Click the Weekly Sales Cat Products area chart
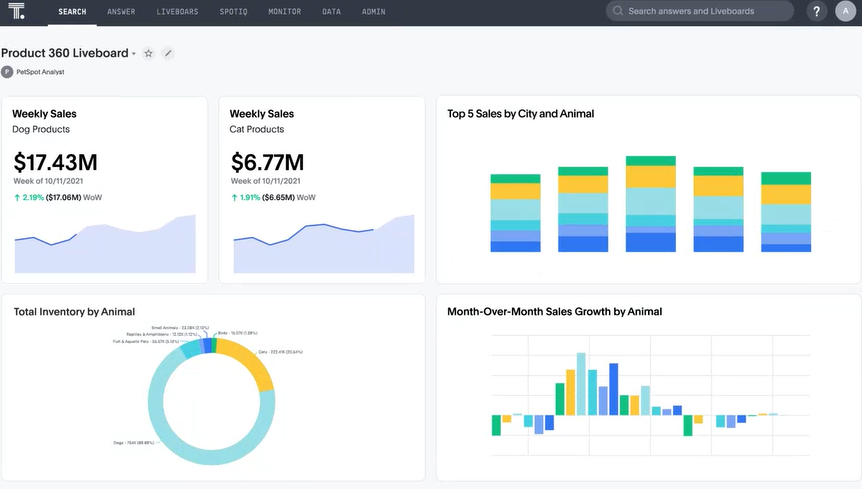 point(323,244)
